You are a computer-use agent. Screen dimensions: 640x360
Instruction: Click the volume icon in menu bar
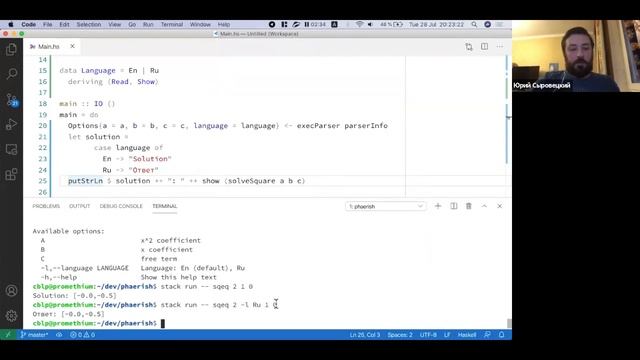pos(371,24)
